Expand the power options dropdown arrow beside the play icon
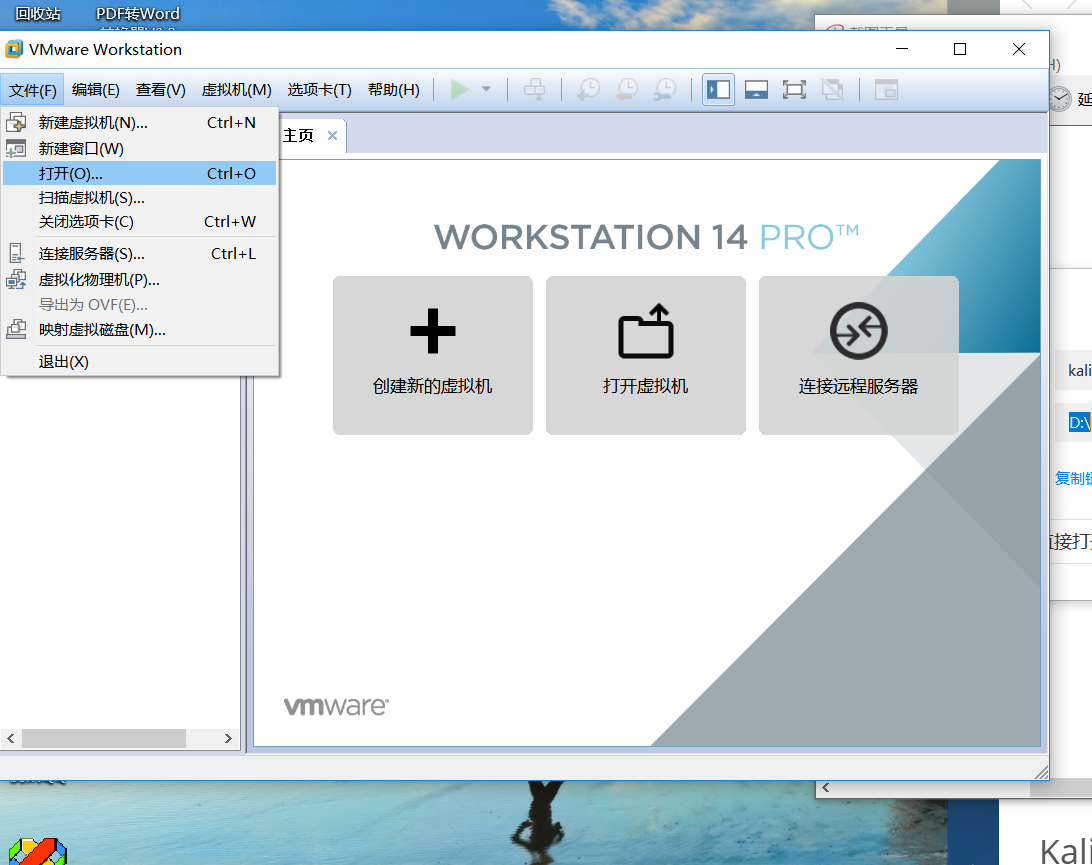Image resolution: width=1092 pixels, height=865 pixels. coord(486,89)
